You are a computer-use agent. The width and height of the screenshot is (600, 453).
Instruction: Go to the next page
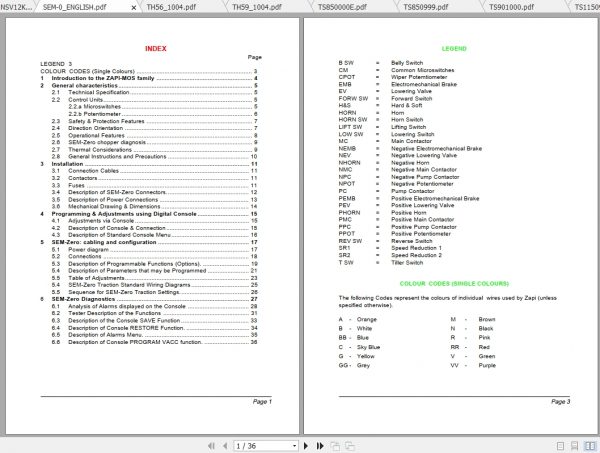tap(306, 446)
